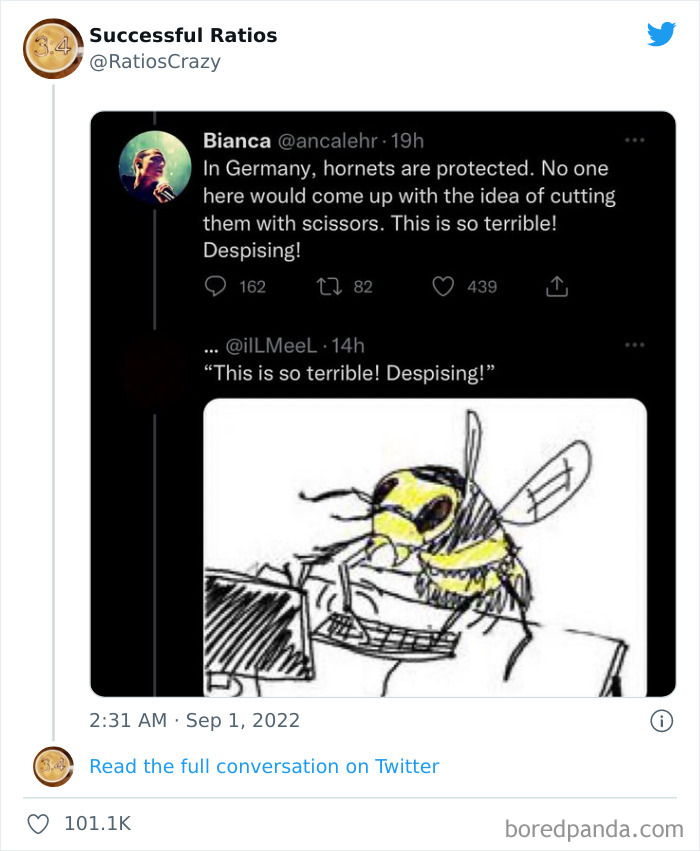This screenshot has height=851, width=700.
Task: Click the share upload icon
Action: tap(556, 287)
